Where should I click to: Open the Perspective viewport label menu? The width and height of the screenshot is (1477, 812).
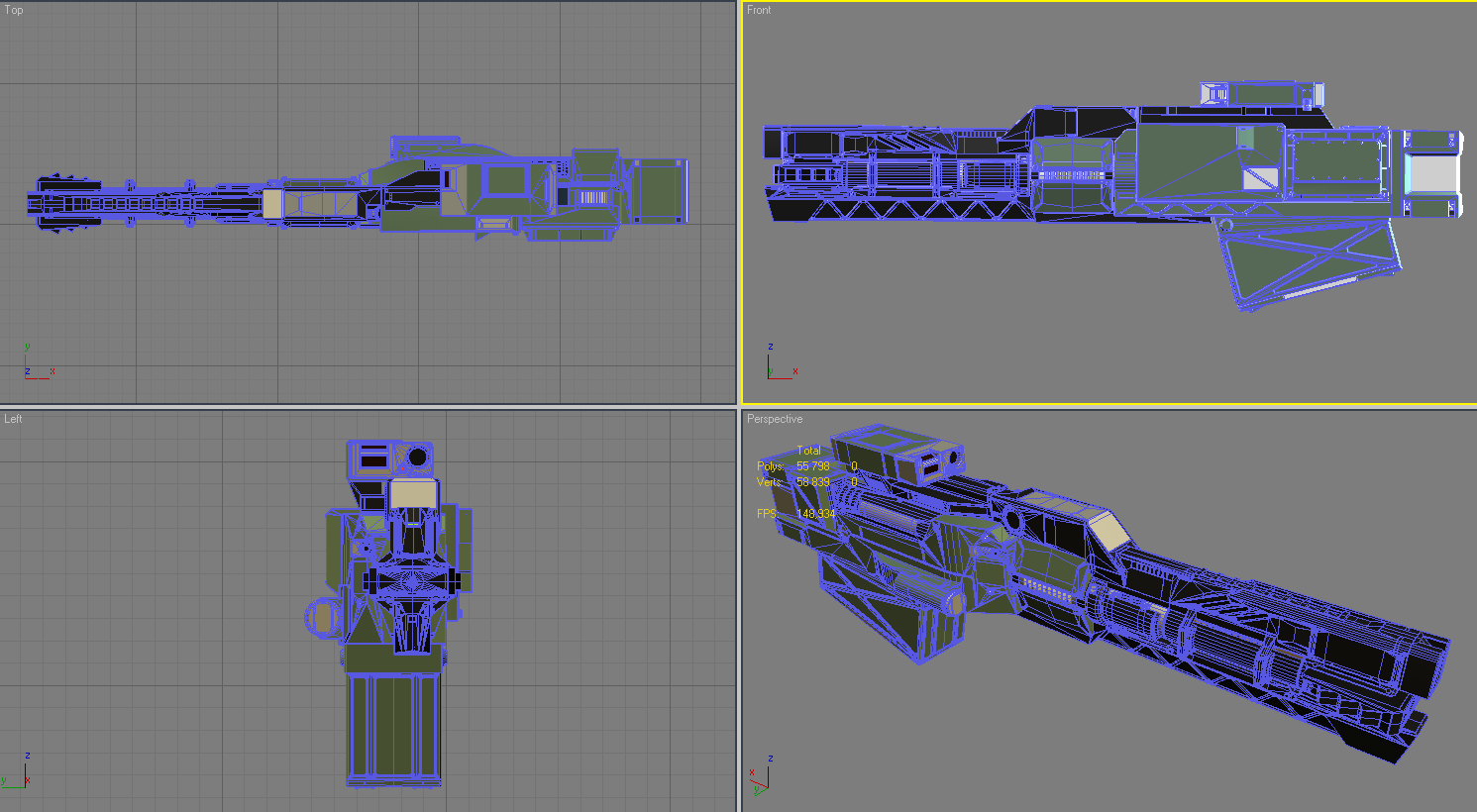coord(775,419)
